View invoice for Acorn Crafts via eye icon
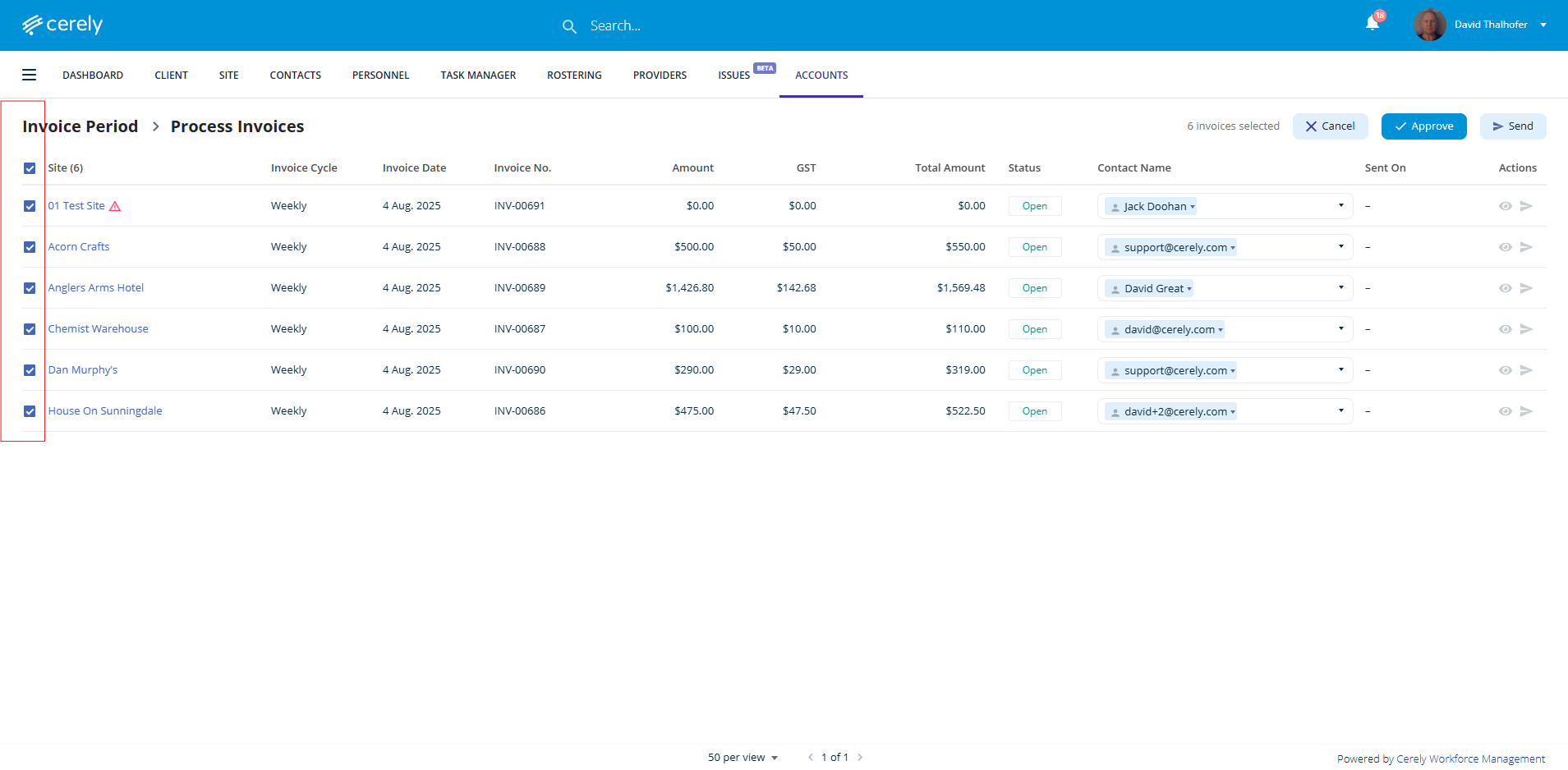Viewport: 1568px width, 770px height. click(x=1505, y=247)
